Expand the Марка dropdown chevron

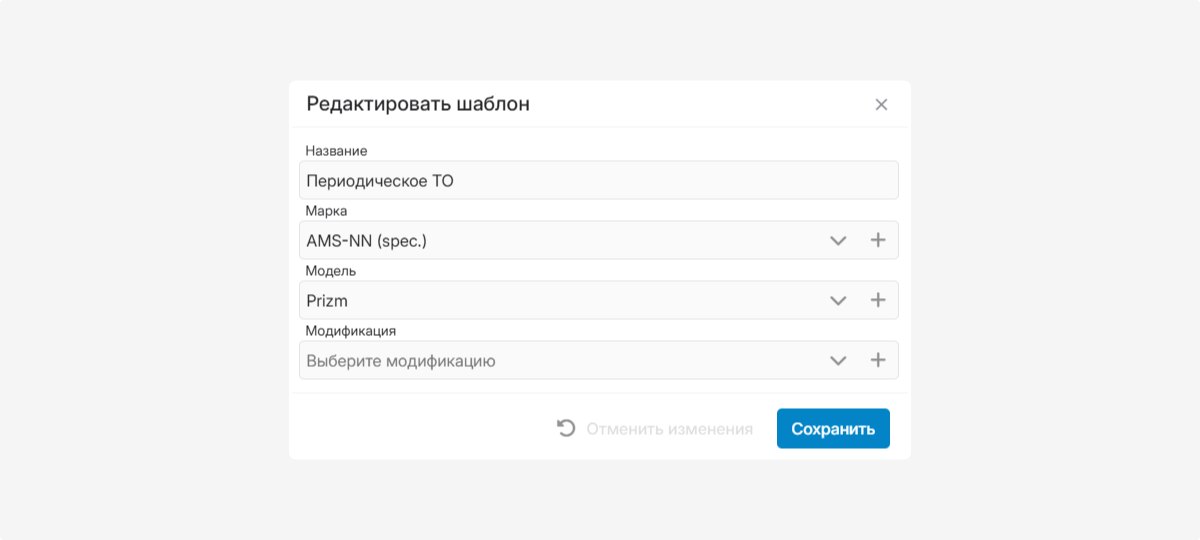[x=838, y=241]
